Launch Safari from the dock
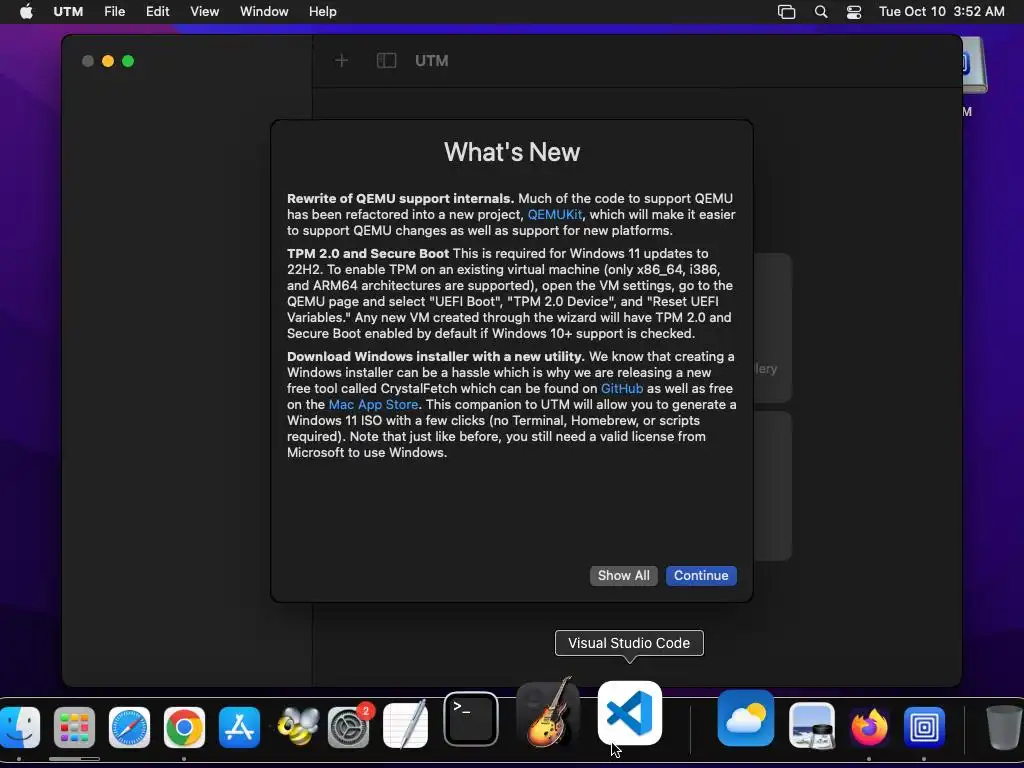 129,727
